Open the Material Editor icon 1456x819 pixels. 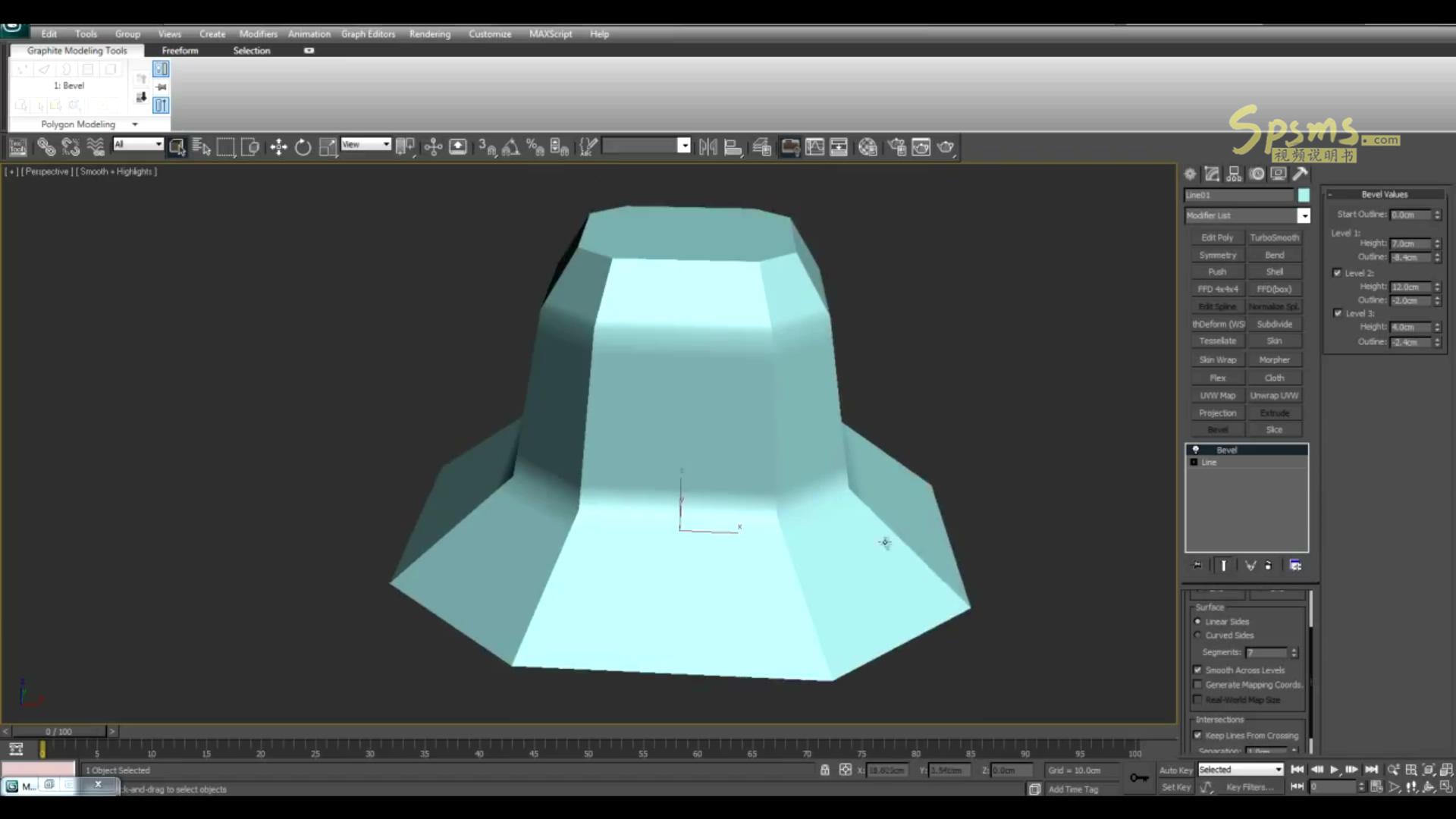[868, 147]
